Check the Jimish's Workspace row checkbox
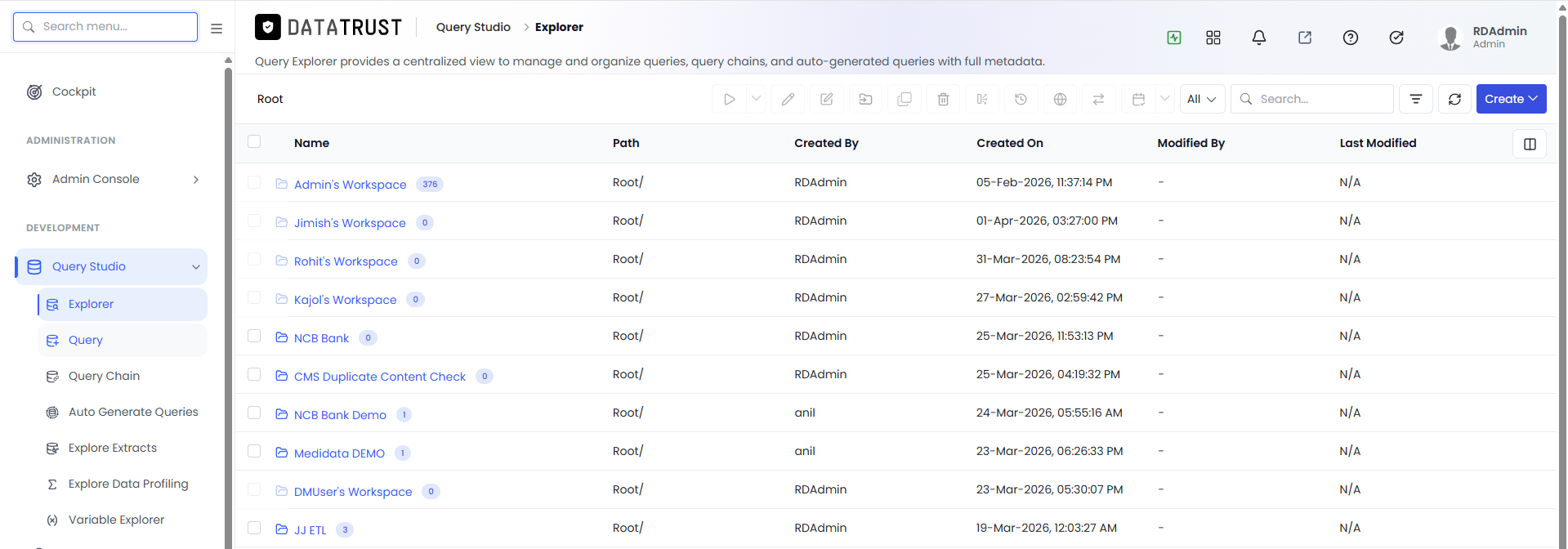 tap(254, 221)
